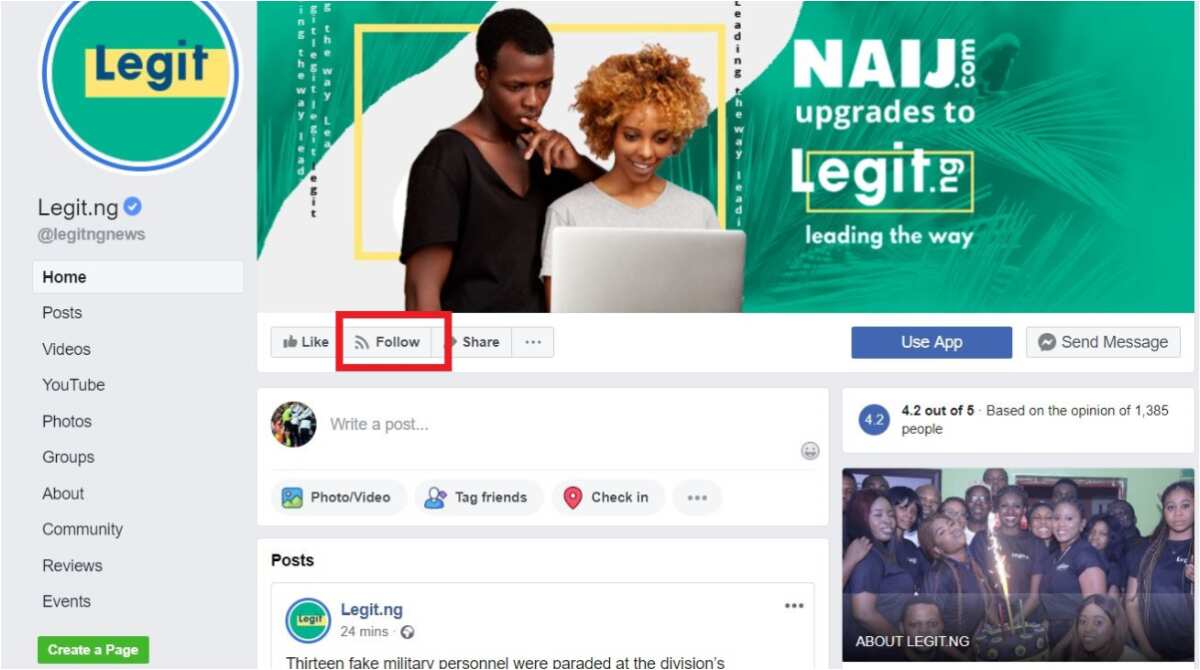Screen dimensions: 1200x670
Task: Click the Like thumbs-up button
Action: pos(305,342)
